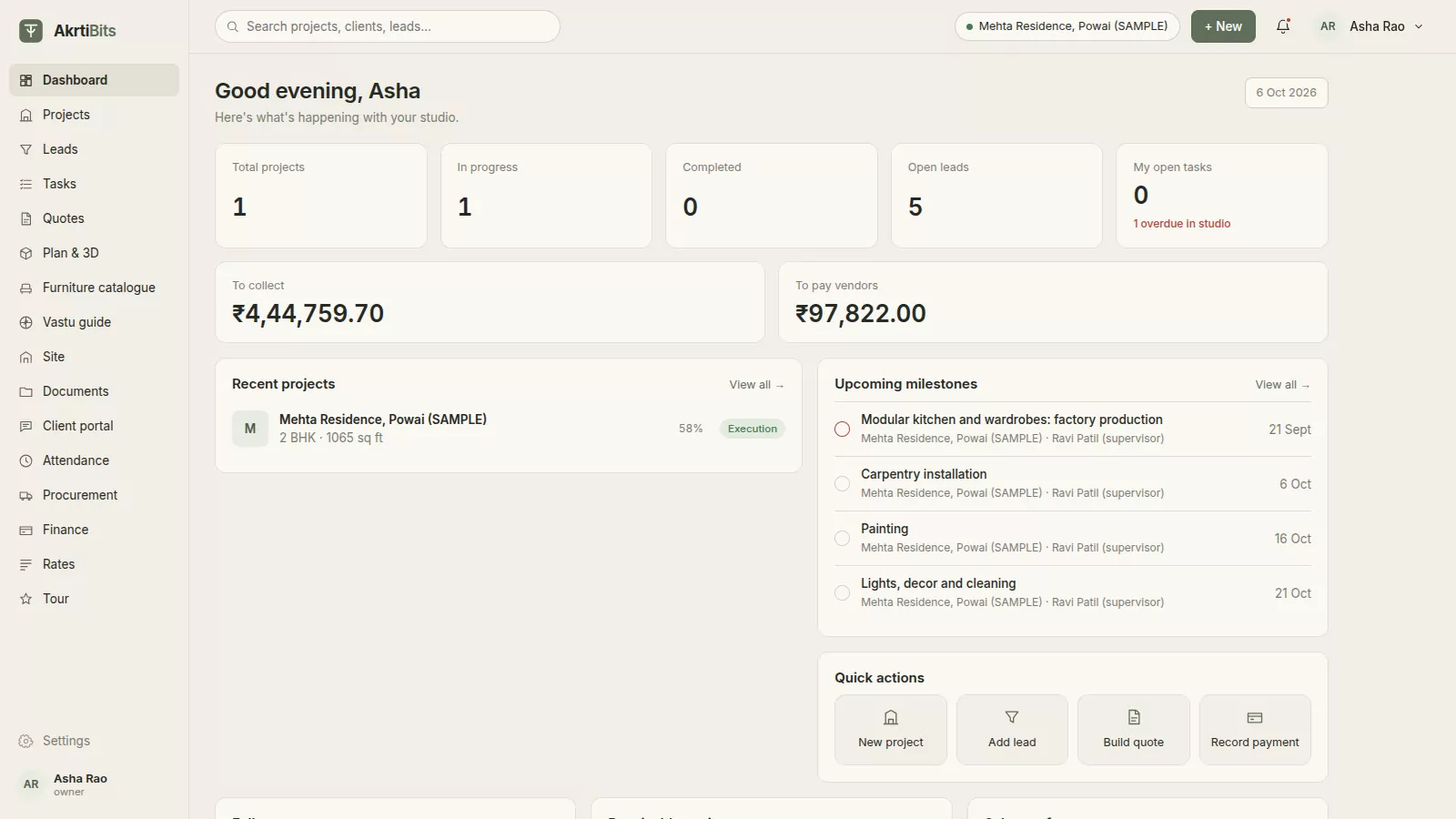Screen dimensions: 1456x819
Task: Click the 1 overdue in studio text
Action: [x=1181, y=224]
